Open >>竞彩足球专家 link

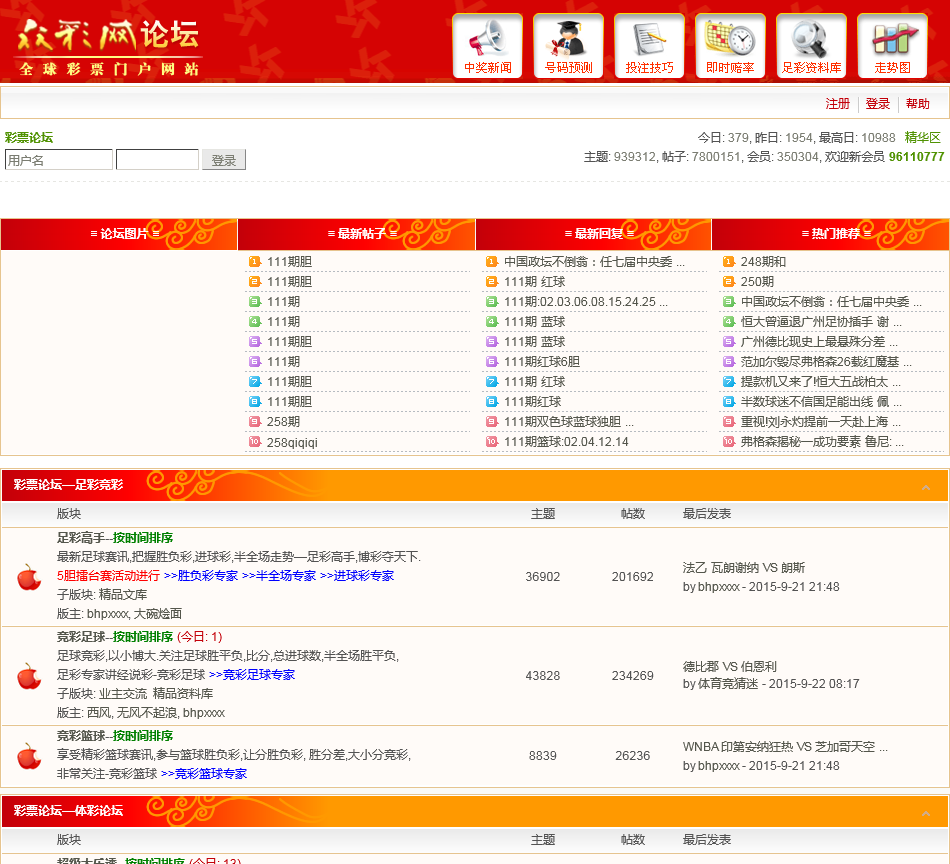(x=251, y=675)
